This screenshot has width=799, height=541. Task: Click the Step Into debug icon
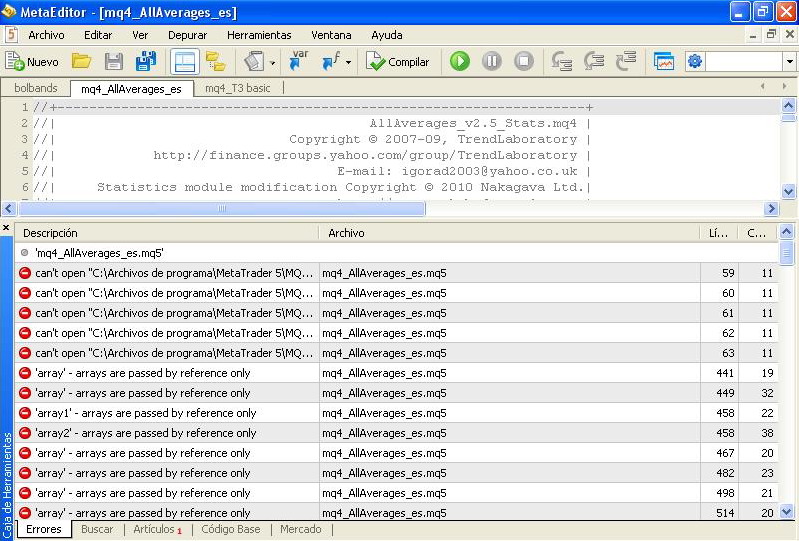click(x=563, y=62)
